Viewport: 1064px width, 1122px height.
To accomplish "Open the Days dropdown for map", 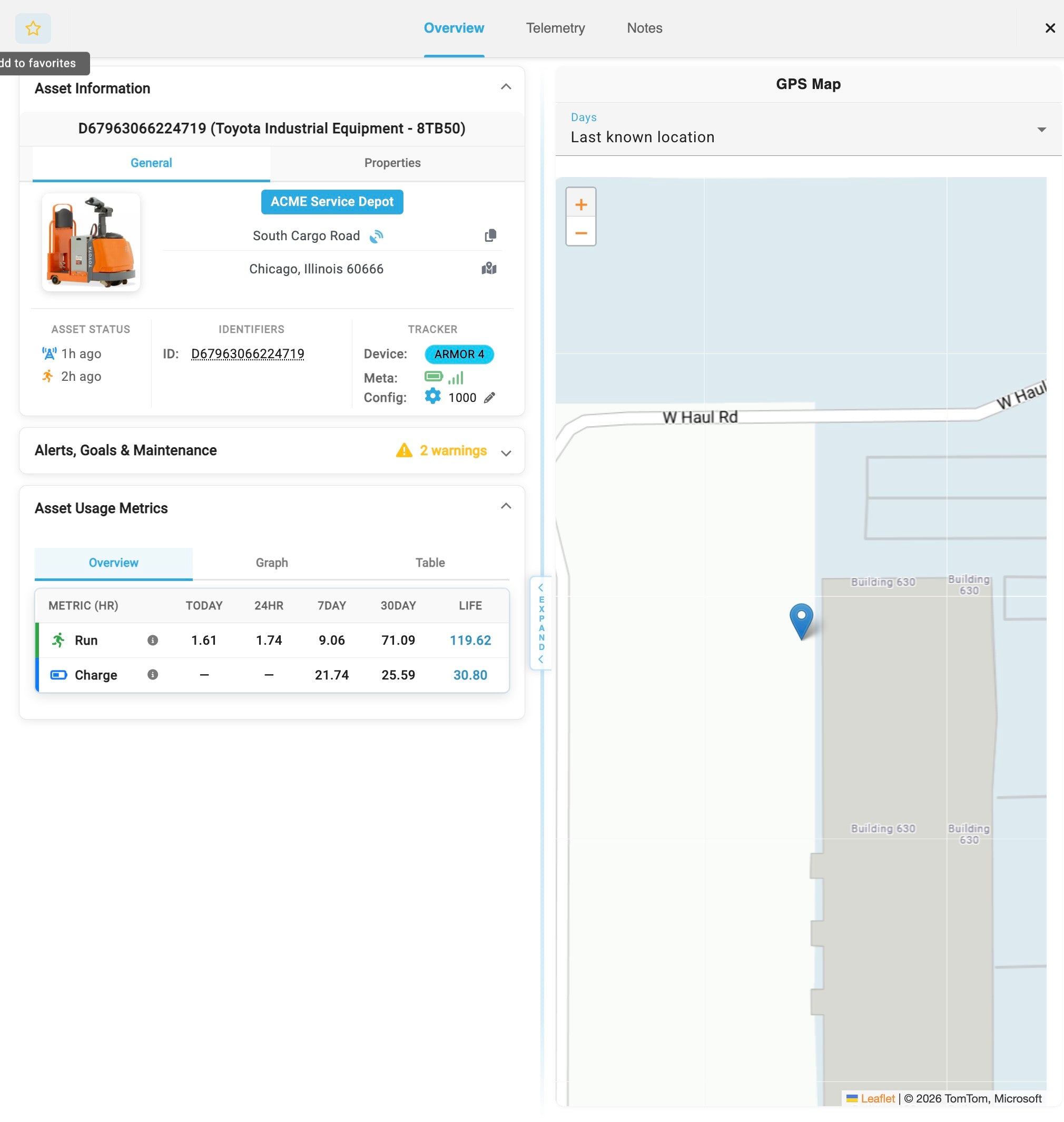I will point(808,130).
